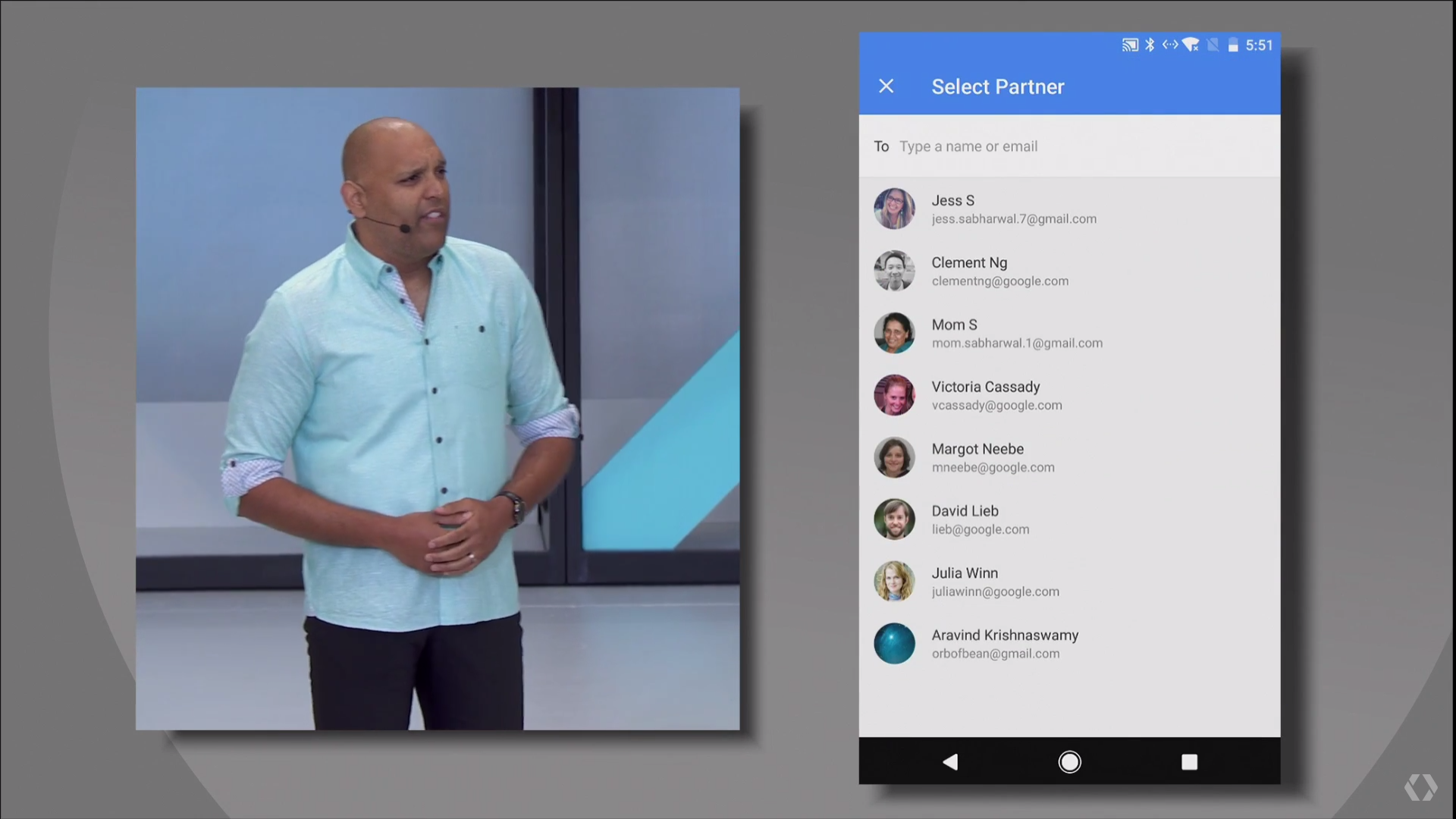
Task: Close the Select Partner screen with X
Action: (886, 86)
